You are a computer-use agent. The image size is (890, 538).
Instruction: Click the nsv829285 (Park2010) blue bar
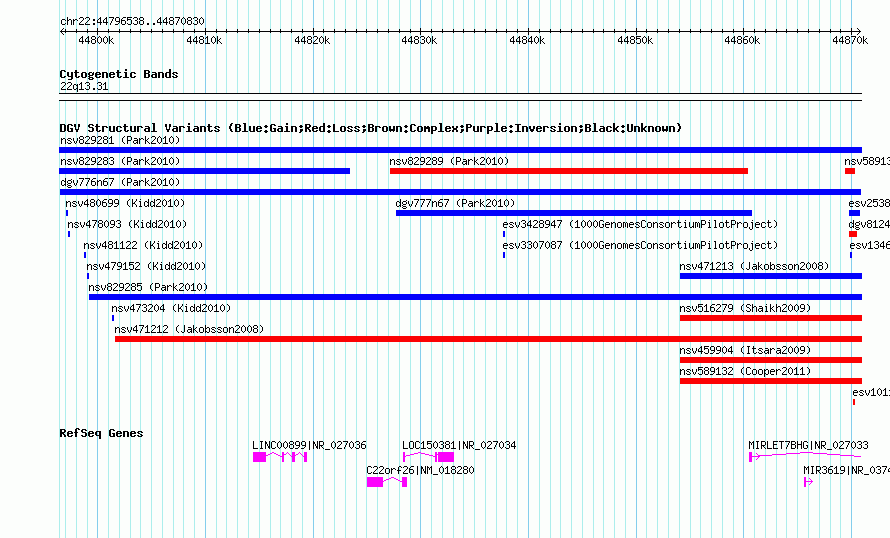click(476, 297)
